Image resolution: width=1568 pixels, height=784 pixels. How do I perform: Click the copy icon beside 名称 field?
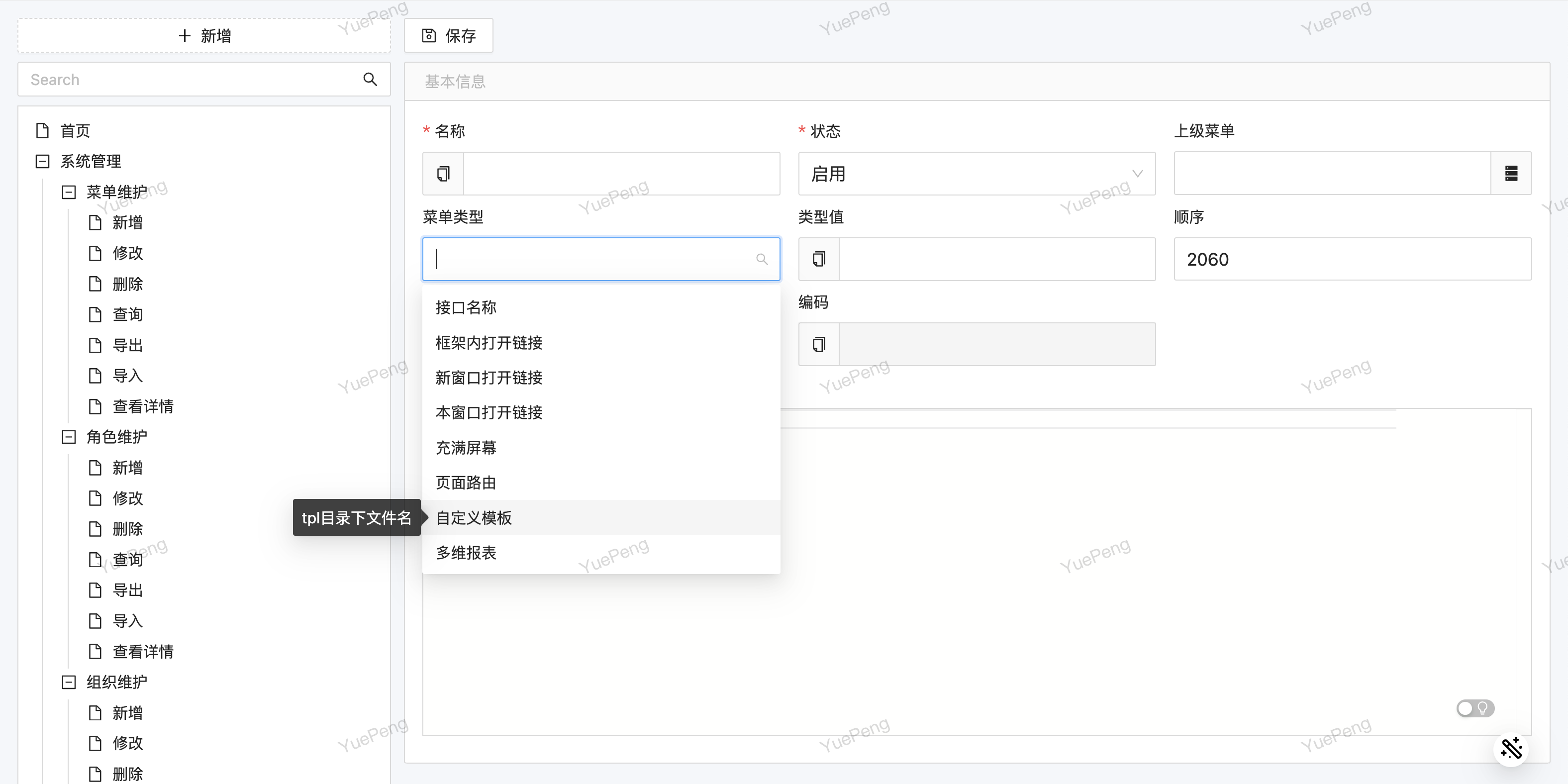(443, 174)
